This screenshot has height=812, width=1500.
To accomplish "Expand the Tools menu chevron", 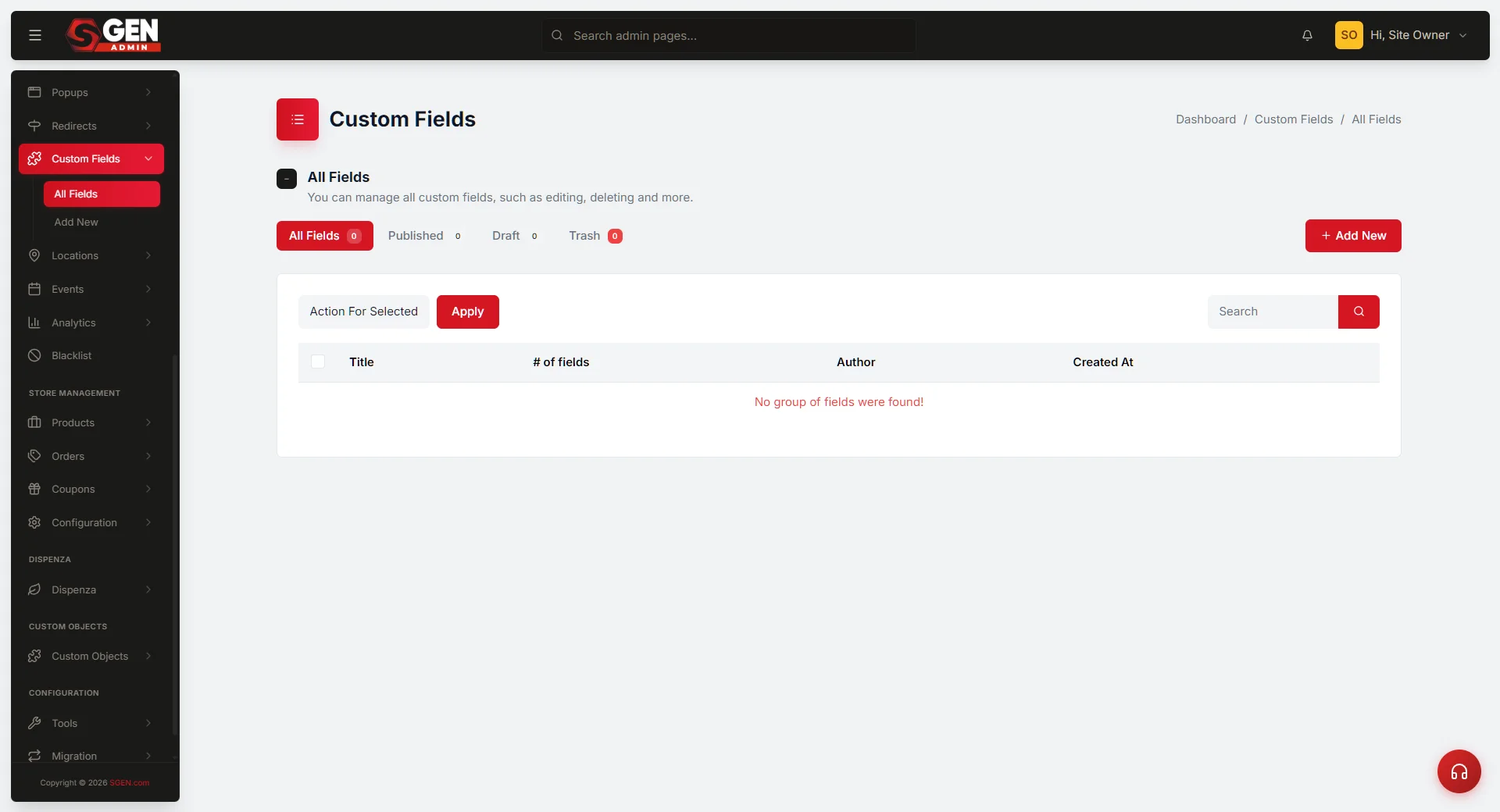I will (x=148, y=723).
